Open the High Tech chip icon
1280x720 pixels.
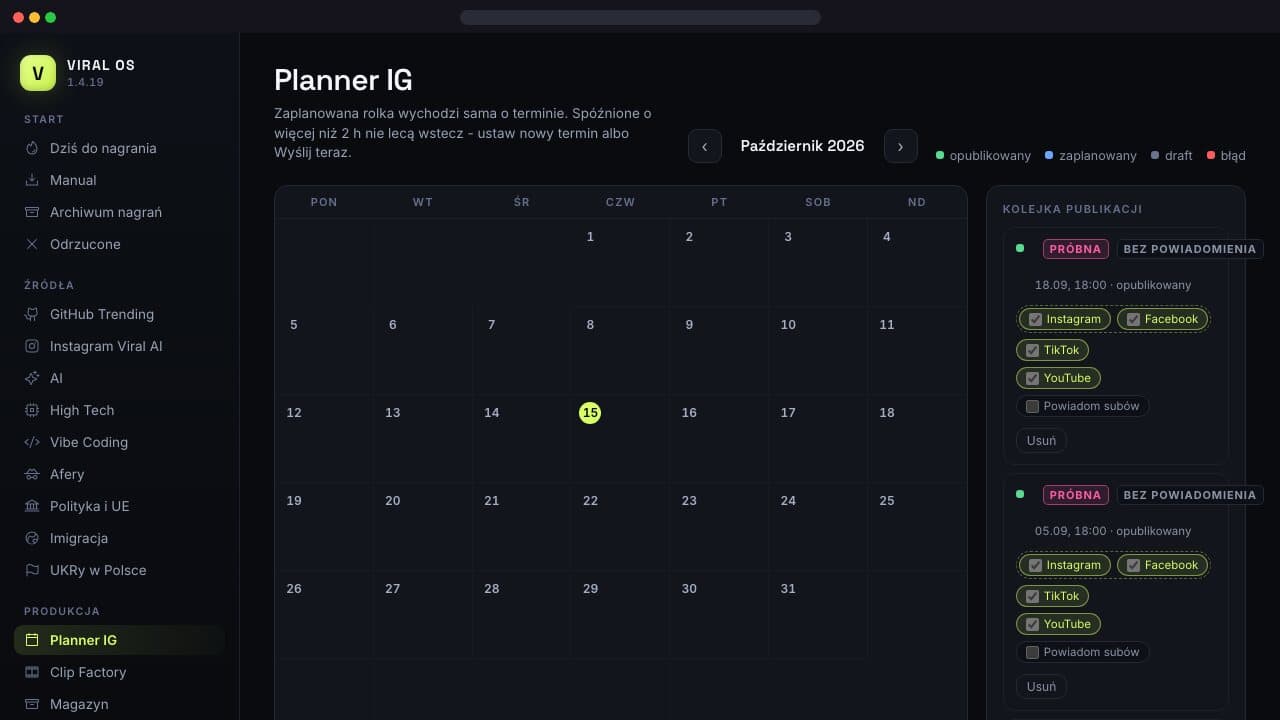pos(31,410)
